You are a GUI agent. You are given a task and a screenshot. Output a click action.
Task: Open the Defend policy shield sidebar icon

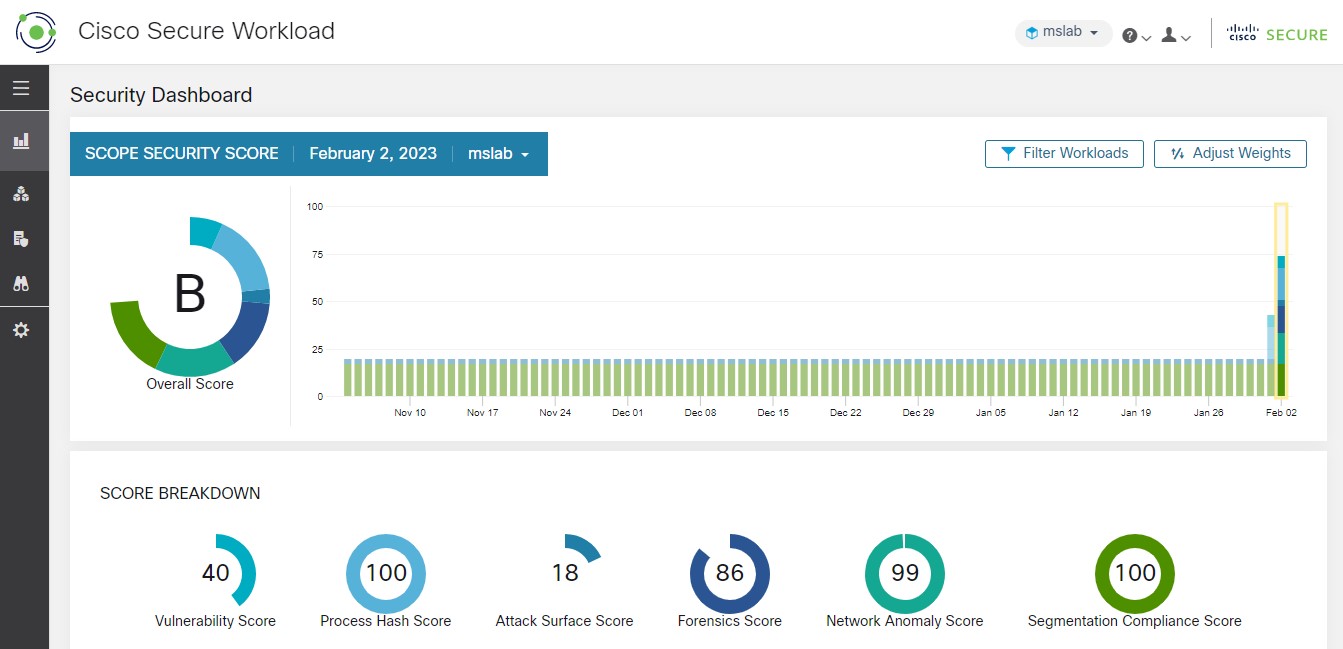pos(21,238)
